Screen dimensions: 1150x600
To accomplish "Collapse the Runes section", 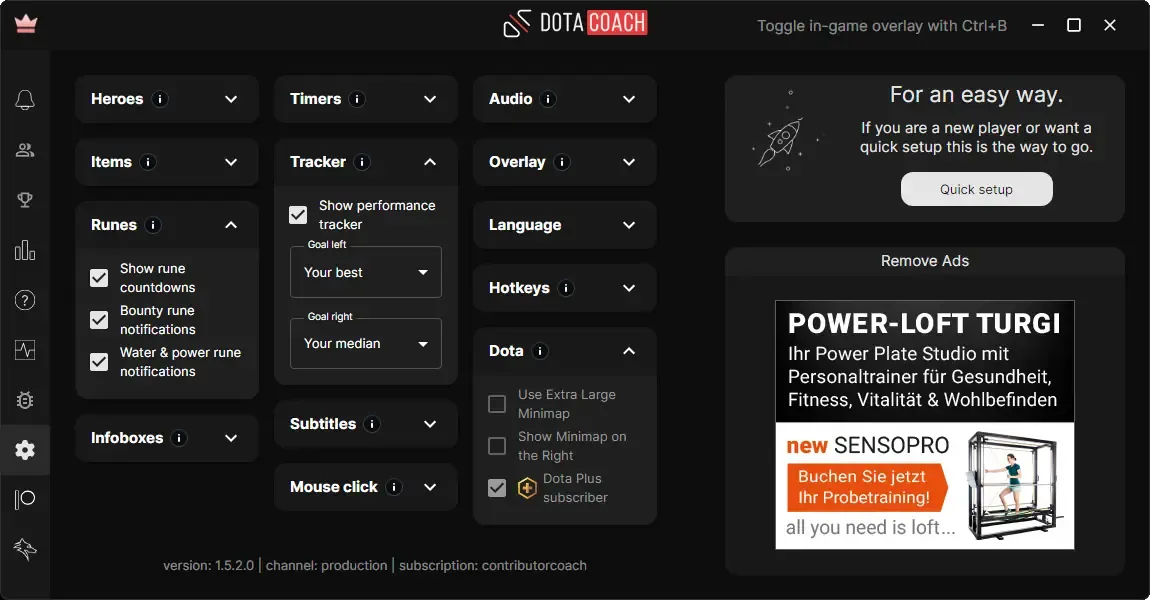I will (x=231, y=225).
